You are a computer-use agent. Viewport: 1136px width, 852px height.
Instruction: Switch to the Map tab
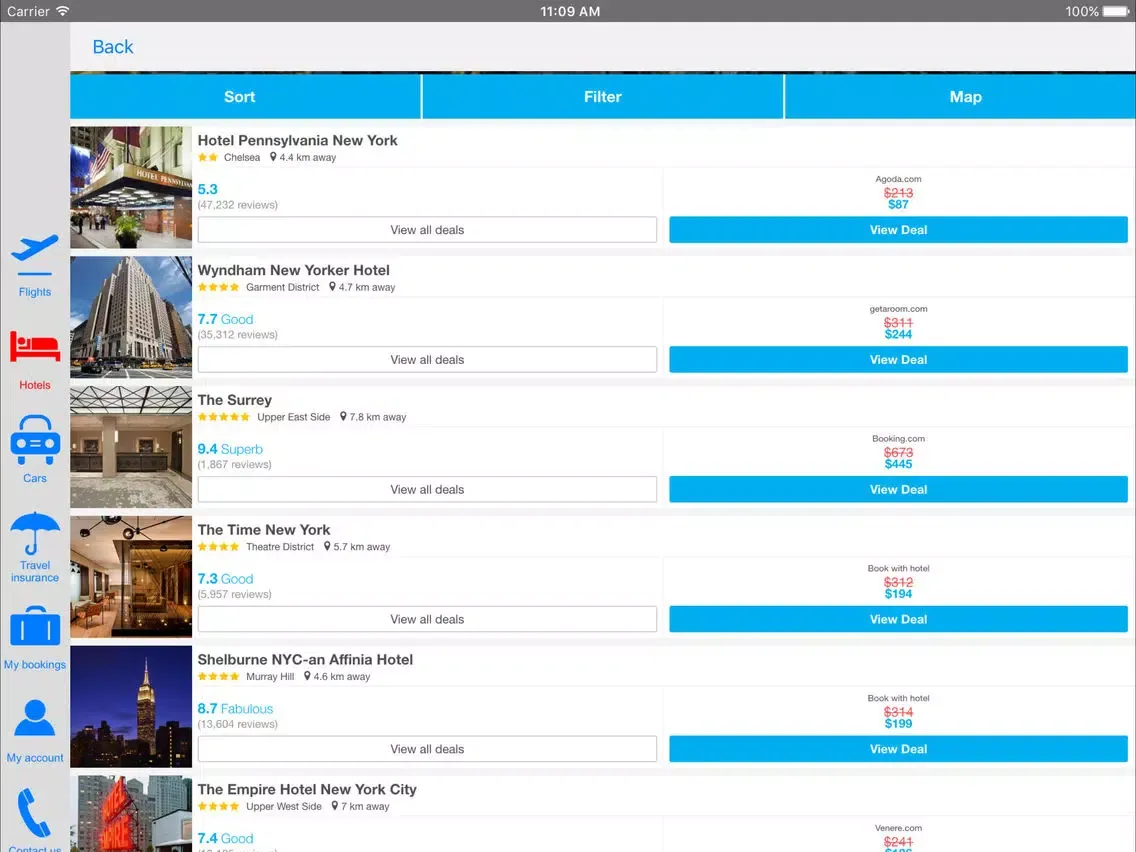coord(961,96)
